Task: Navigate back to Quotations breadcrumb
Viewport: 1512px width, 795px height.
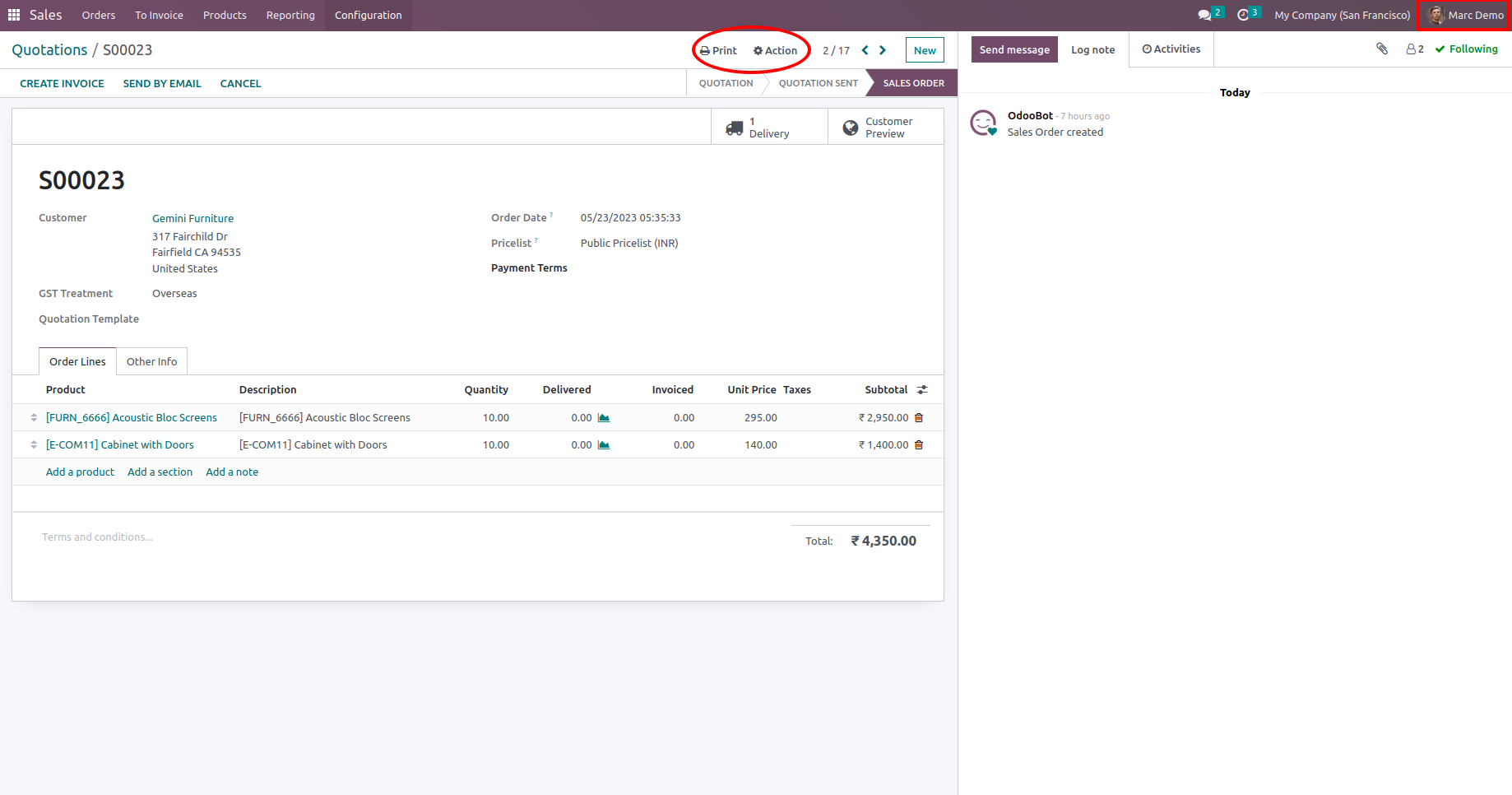Action: [x=49, y=50]
